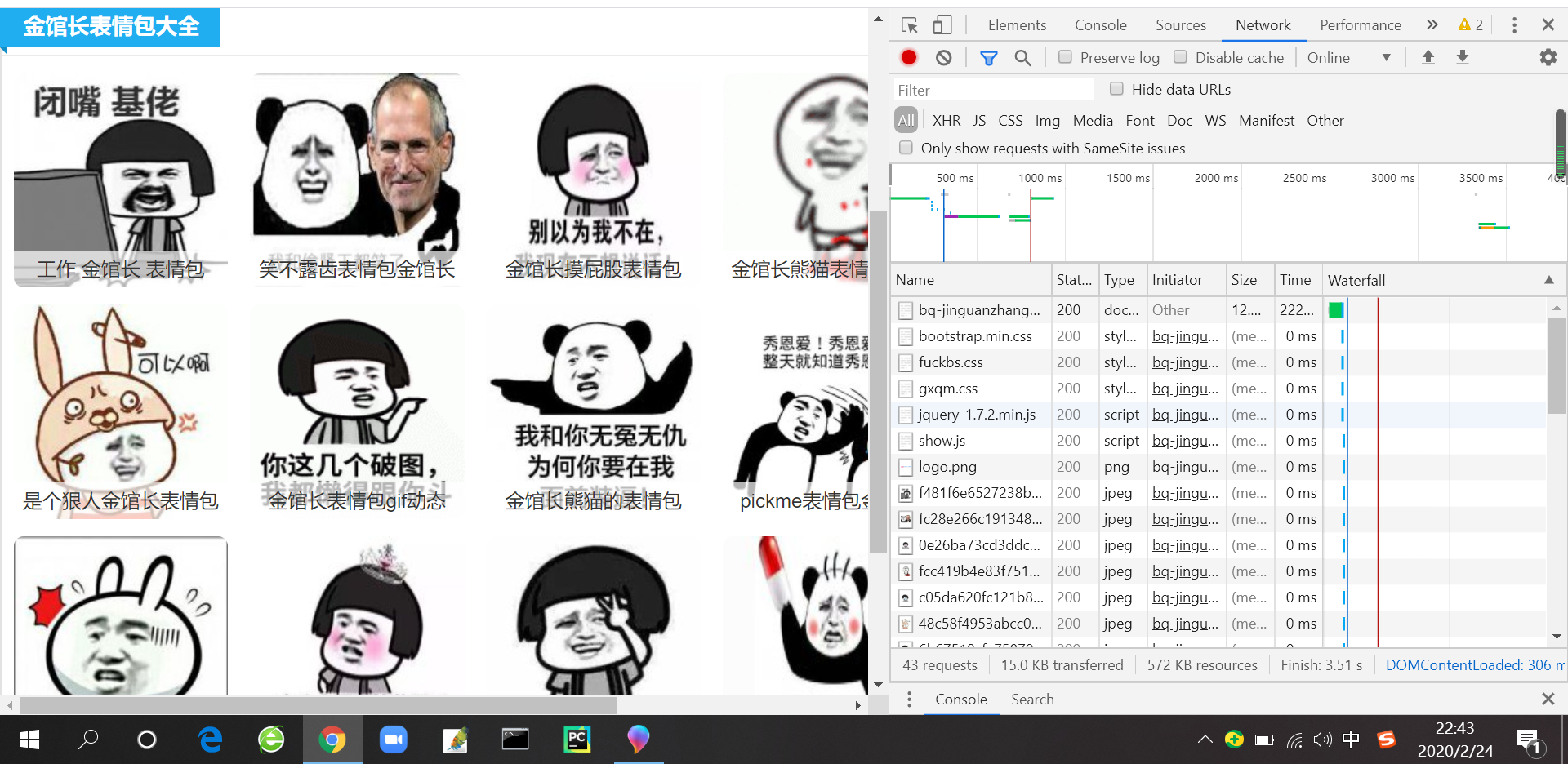Switch to the Console tab

1100,25
